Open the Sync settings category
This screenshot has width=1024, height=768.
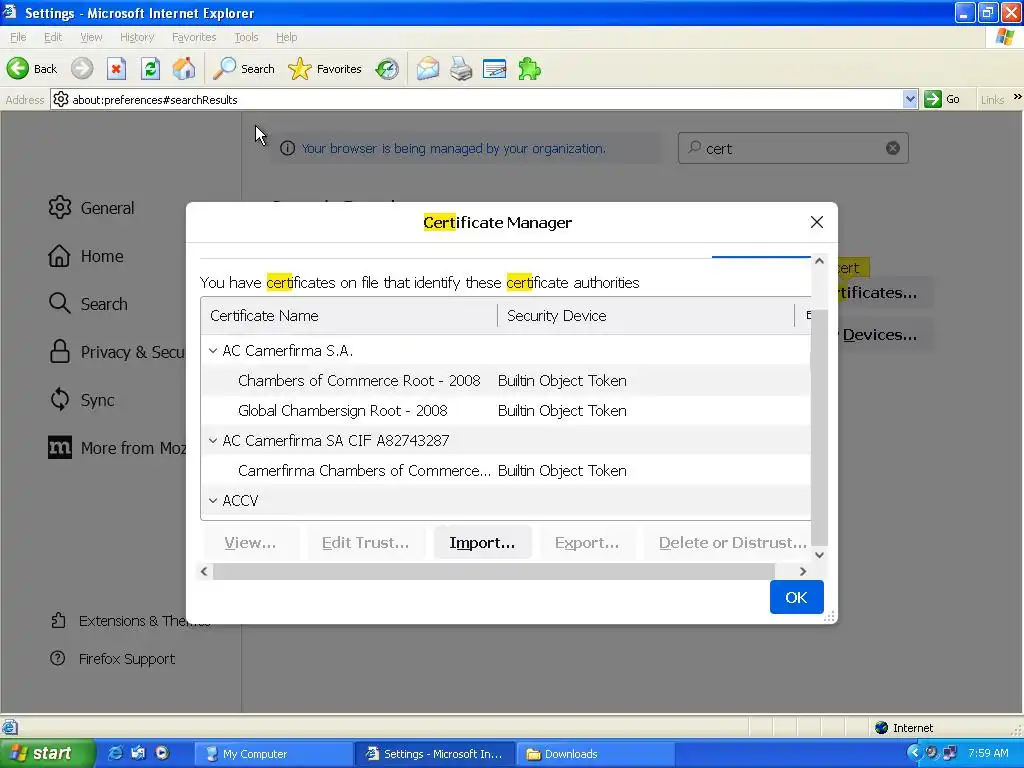pyautogui.click(x=82, y=400)
